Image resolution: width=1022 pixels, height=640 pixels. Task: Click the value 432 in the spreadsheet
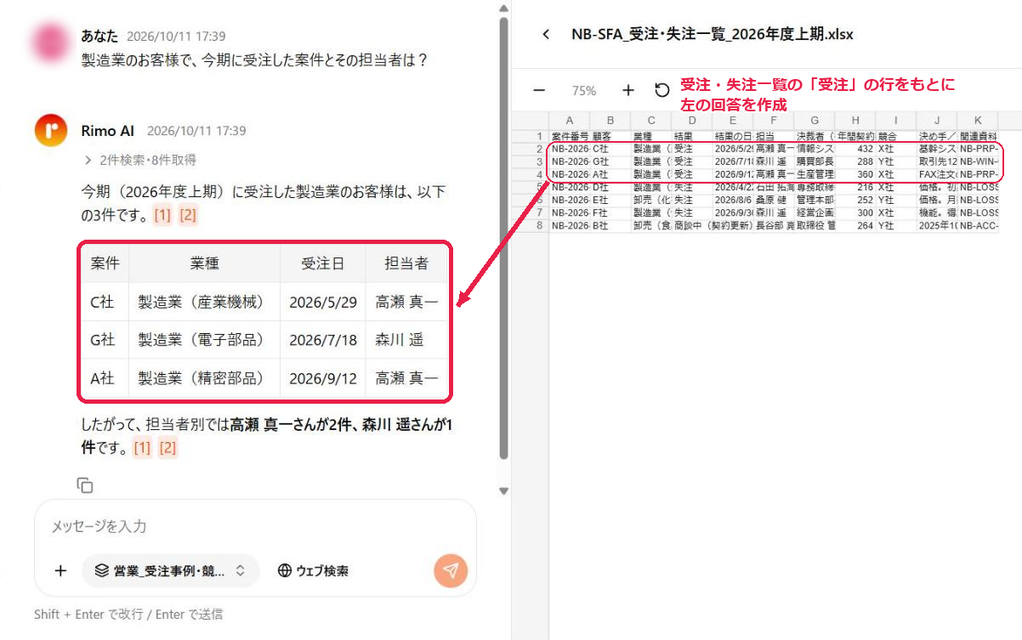click(x=865, y=149)
